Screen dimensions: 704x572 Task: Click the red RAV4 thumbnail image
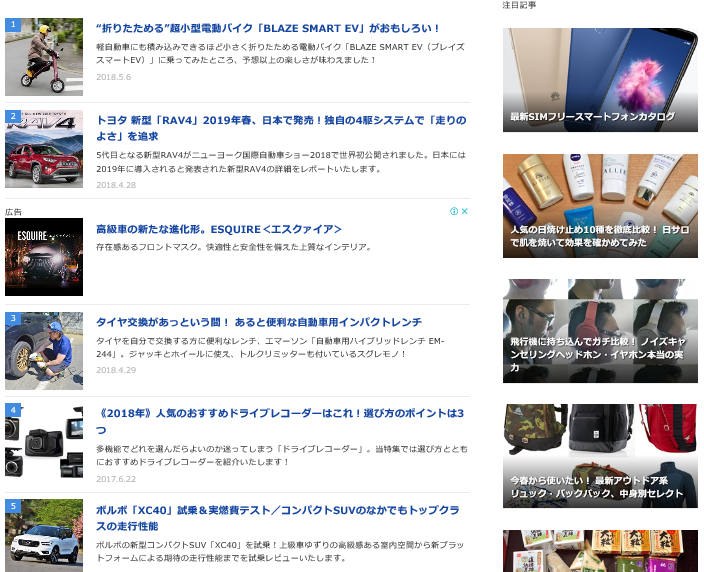(x=44, y=149)
